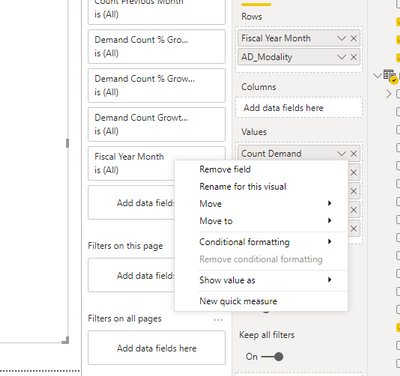The image size is (400, 376).
Task: Open the Fiscal Year Month dropdown in Rows
Action: (342, 38)
